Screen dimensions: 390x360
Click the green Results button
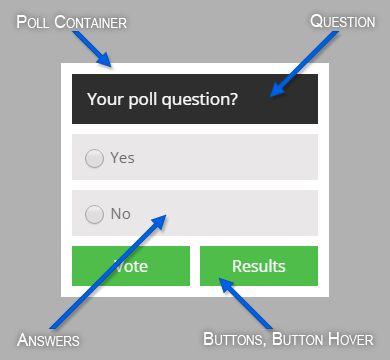(x=259, y=266)
